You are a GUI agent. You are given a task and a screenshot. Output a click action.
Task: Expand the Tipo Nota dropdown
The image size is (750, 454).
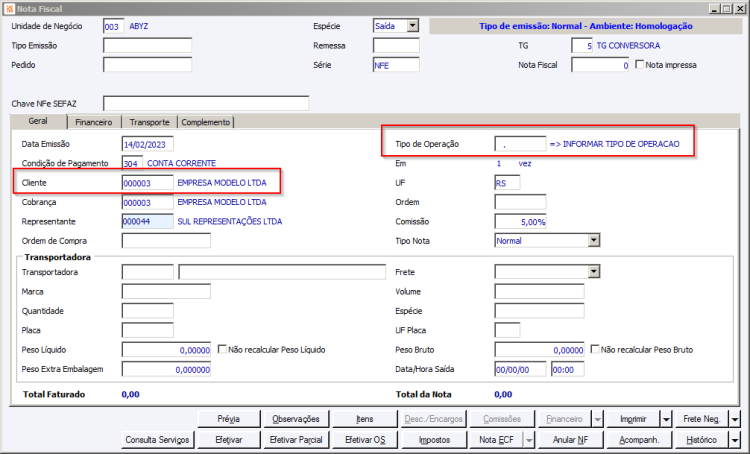pyautogui.click(x=594, y=240)
